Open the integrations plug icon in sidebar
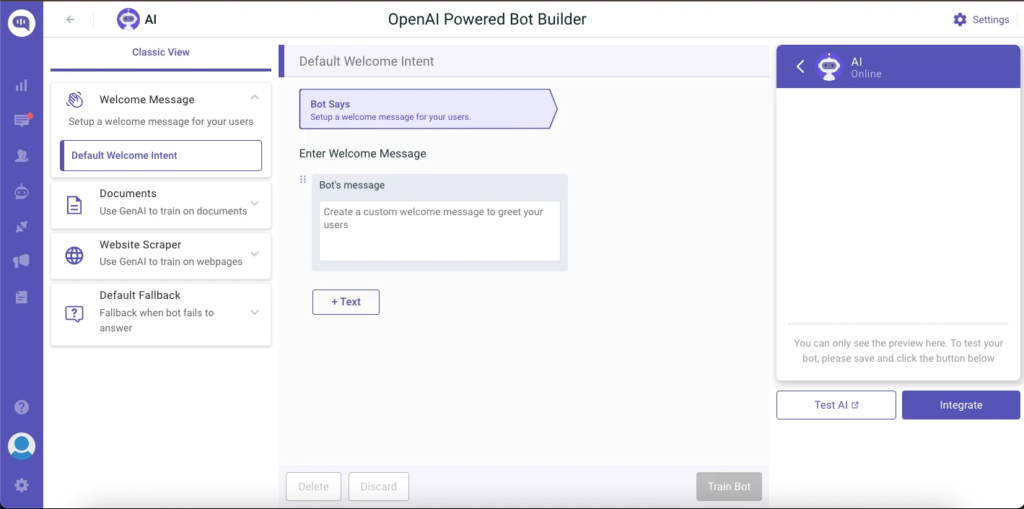Viewport: 1024px width, 509px height. [x=22, y=227]
